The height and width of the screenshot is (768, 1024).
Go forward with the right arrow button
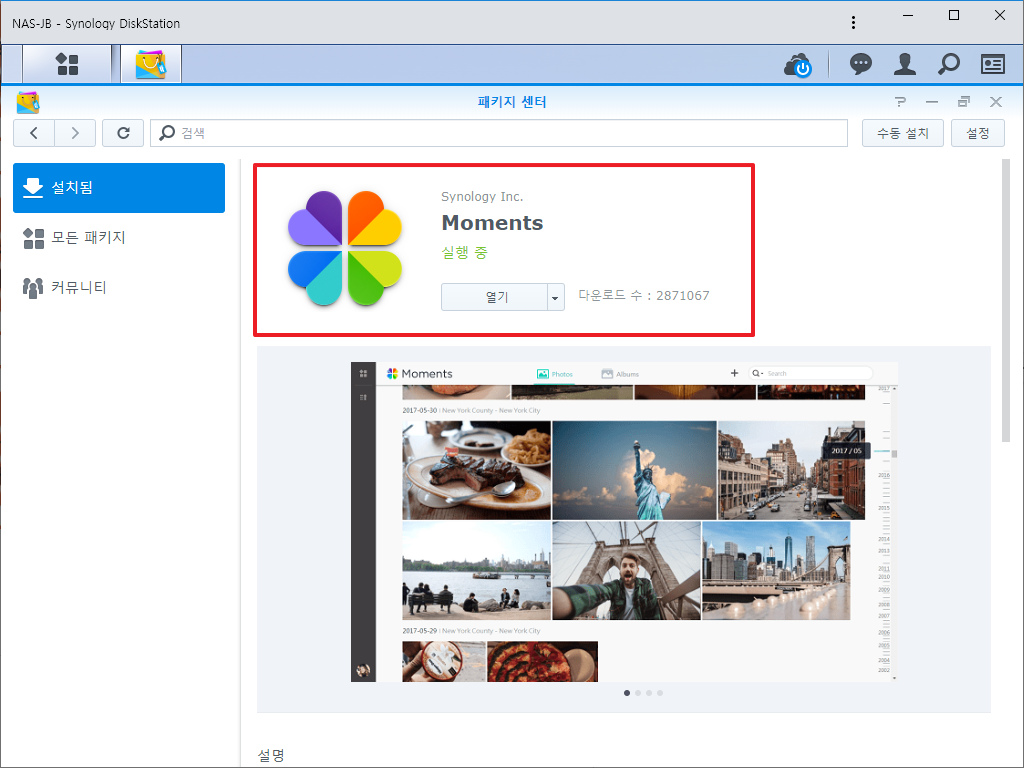tap(75, 133)
